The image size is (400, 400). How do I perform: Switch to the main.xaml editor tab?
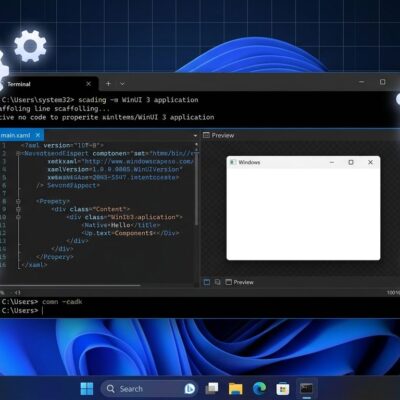click(15, 135)
